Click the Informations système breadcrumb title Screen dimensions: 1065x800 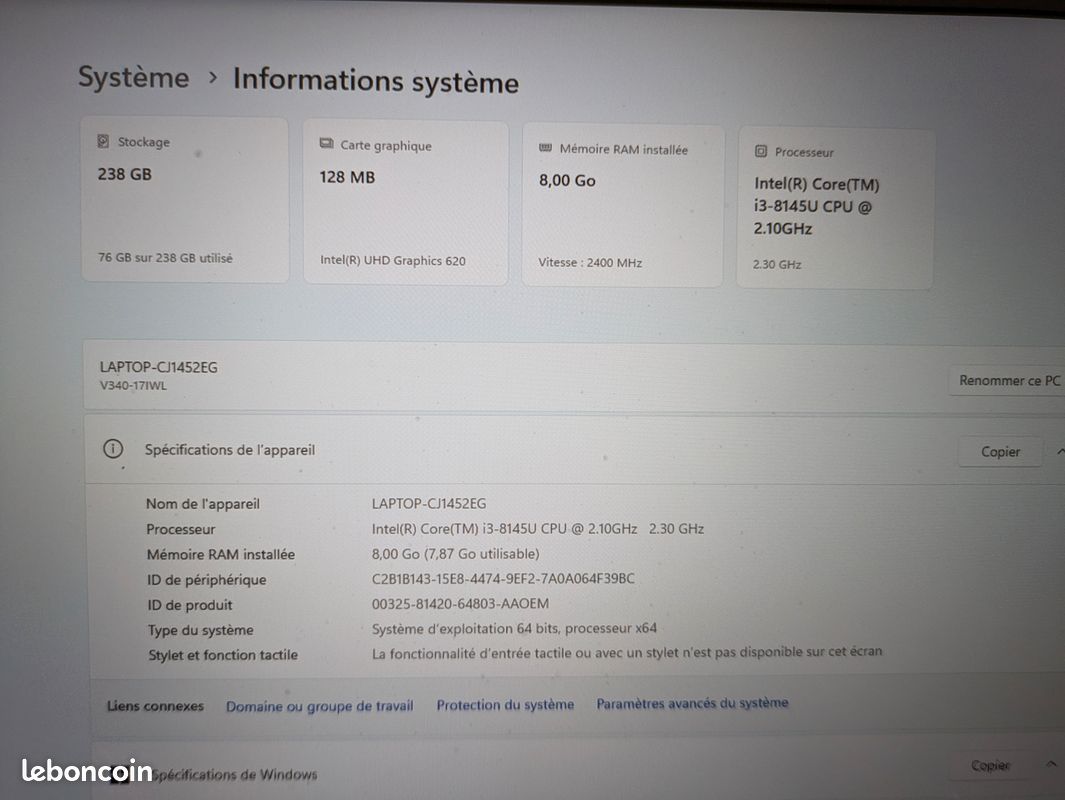(376, 81)
